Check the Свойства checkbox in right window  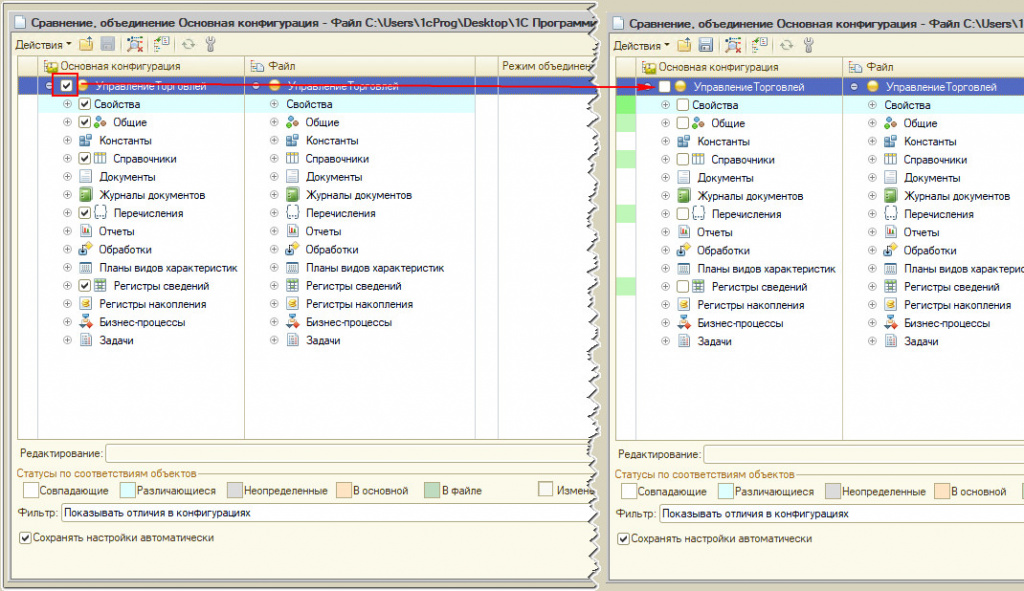(x=682, y=104)
